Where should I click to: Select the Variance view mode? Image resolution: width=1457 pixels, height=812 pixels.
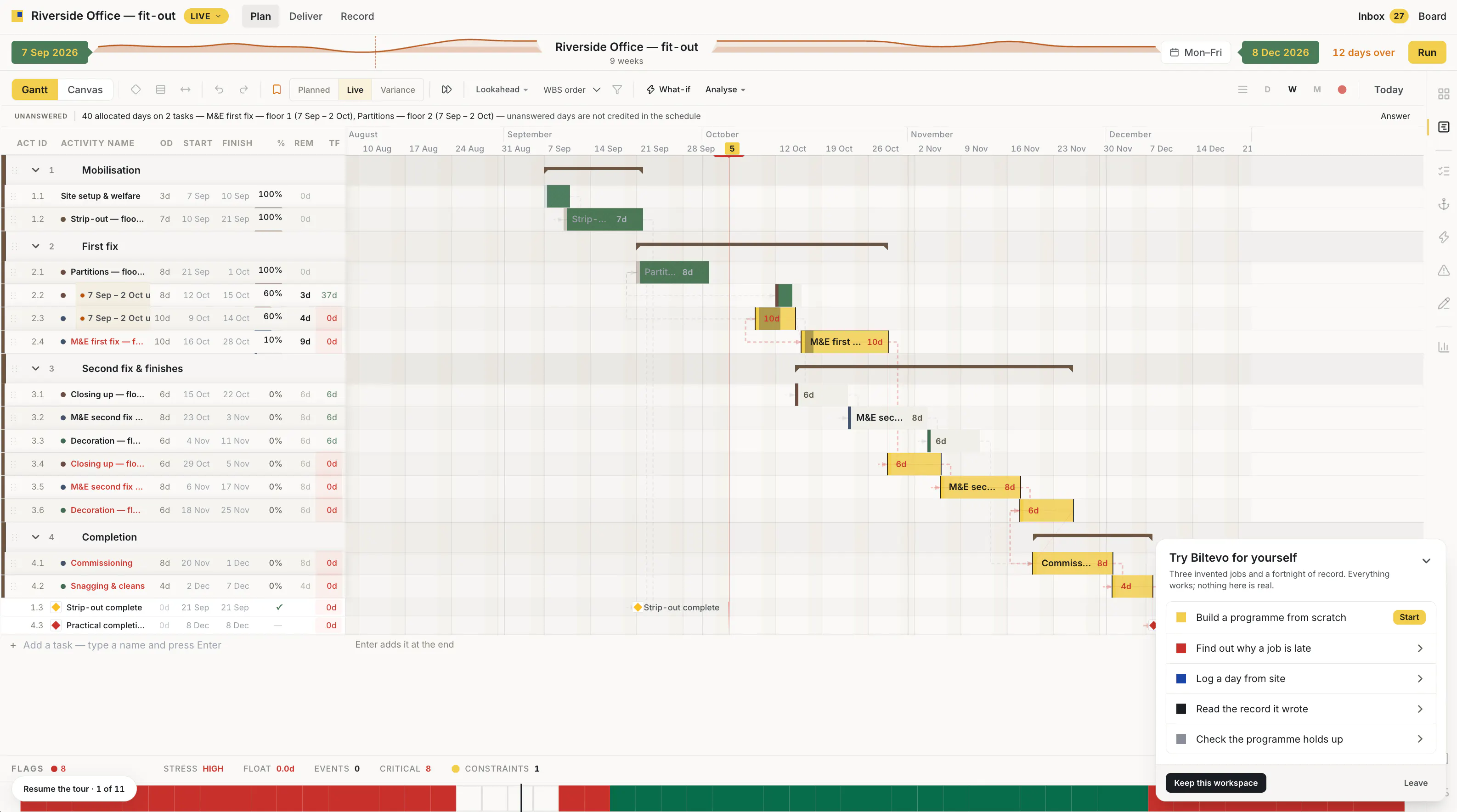tap(398, 90)
